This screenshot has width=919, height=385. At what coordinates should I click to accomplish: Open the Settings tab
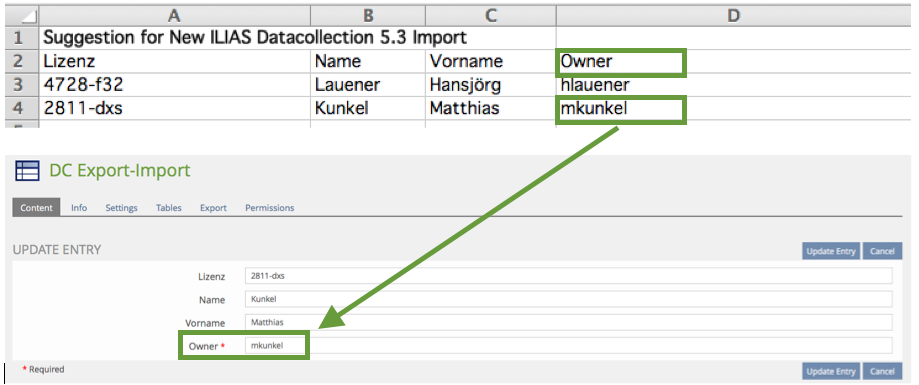tap(121, 207)
